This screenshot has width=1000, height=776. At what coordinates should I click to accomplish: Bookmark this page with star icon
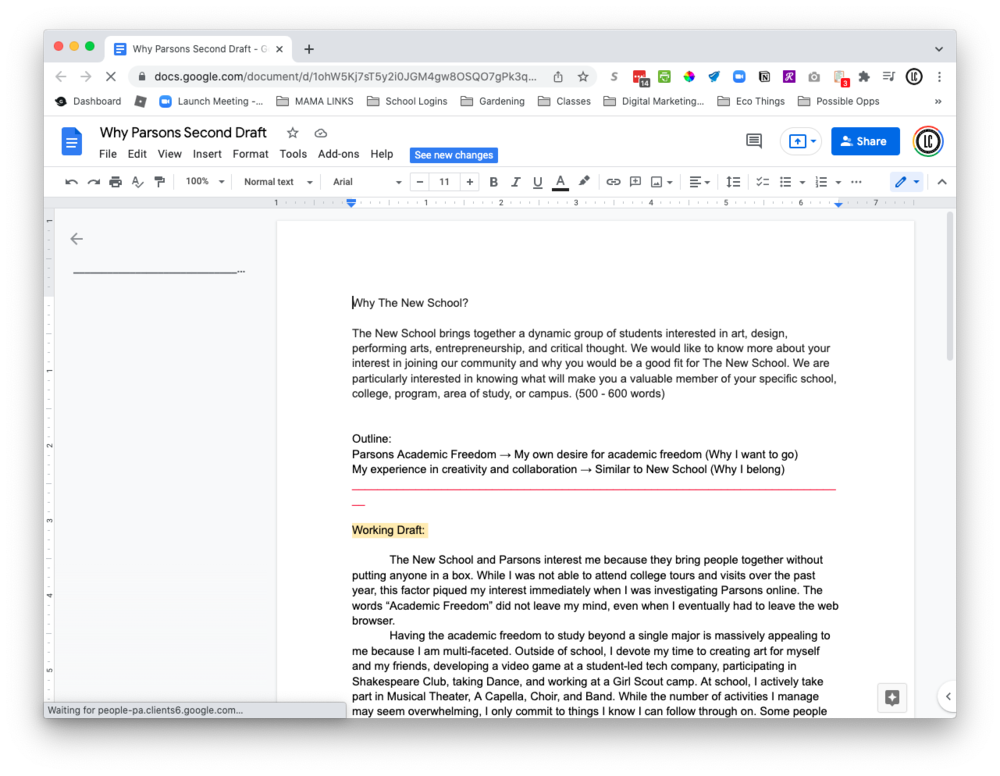583,77
